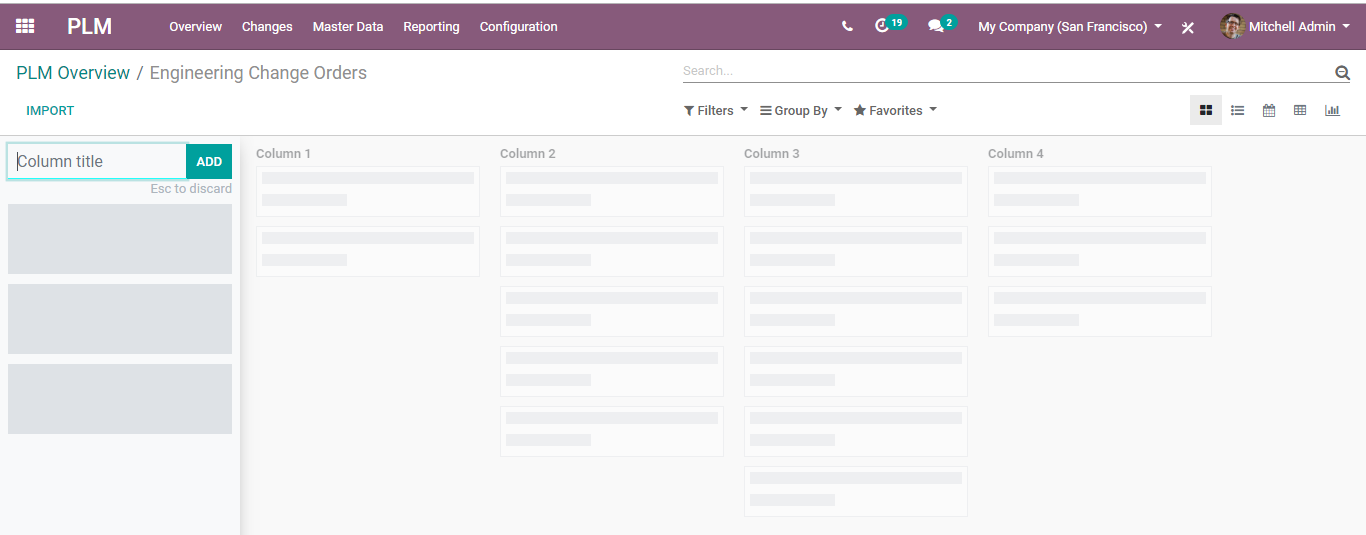The width and height of the screenshot is (1366, 535).
Task: Expand the Filters dropdown
Action: 716,111
